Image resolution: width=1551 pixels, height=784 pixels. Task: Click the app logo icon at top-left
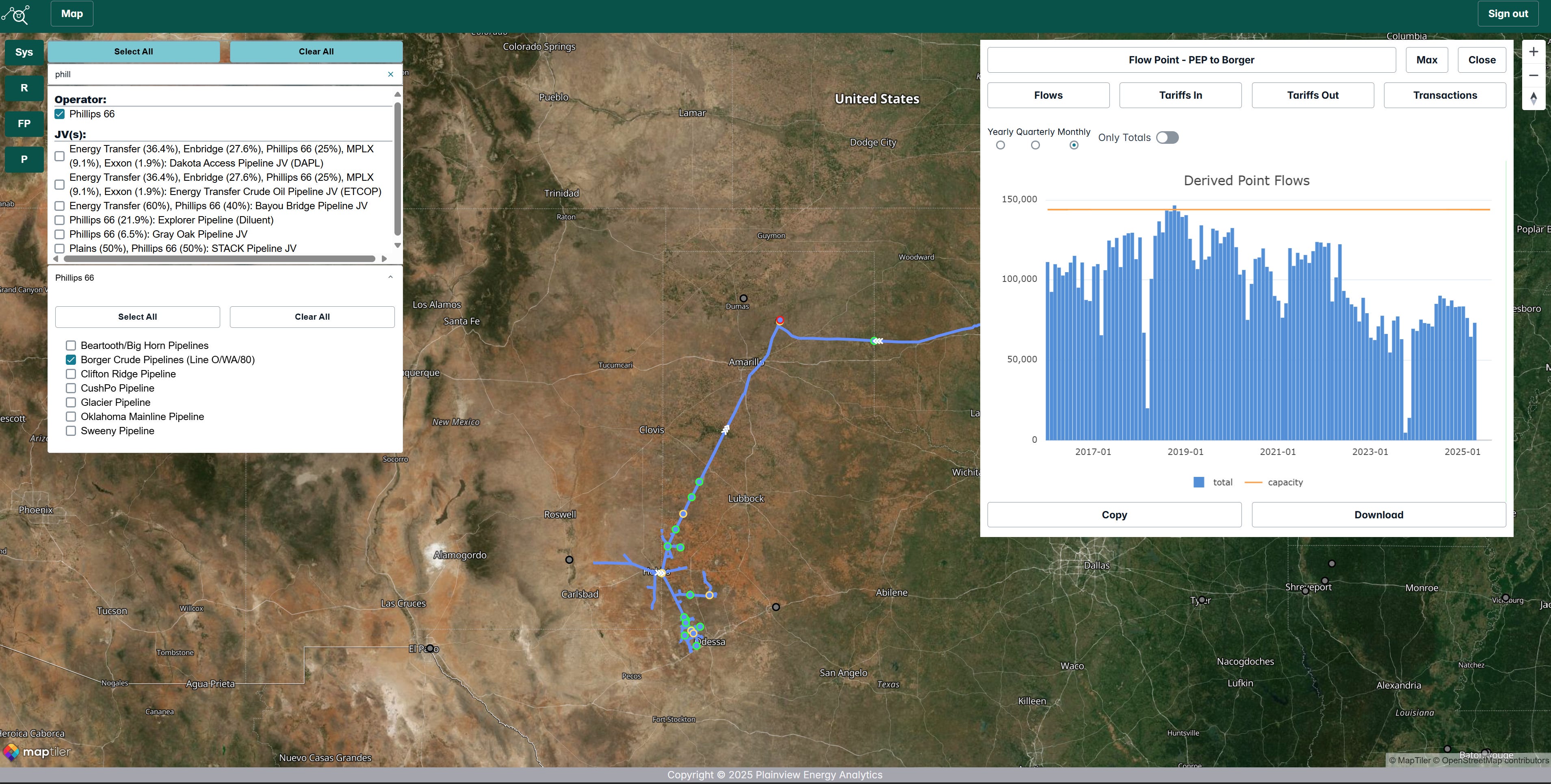[x=17, y=14]
